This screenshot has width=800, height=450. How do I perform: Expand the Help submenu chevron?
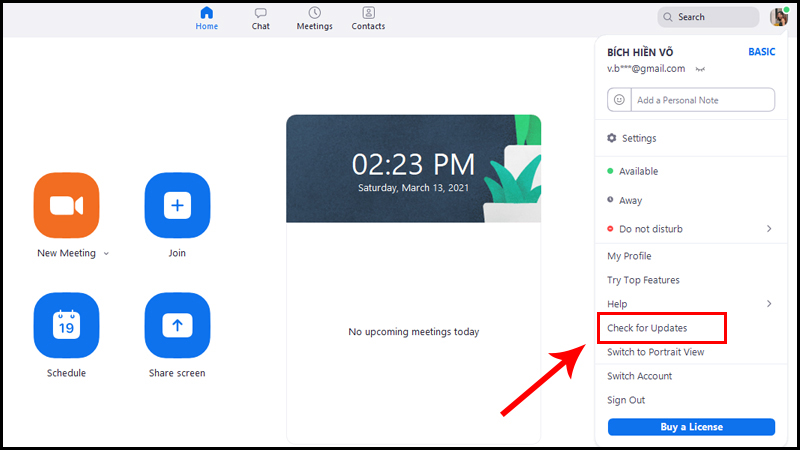point(769,304)
